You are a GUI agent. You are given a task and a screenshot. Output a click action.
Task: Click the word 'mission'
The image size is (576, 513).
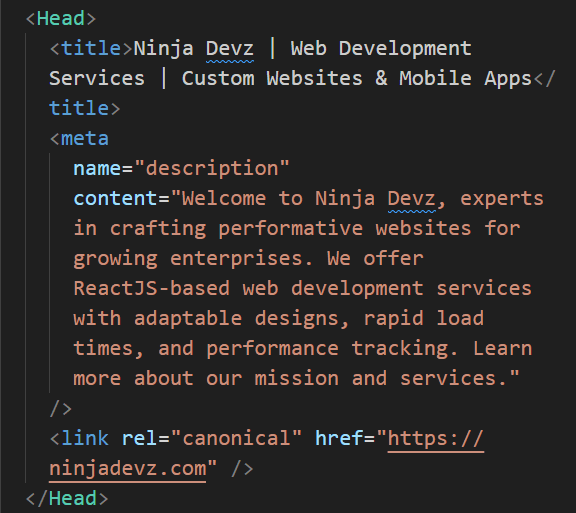pos(297,379)
